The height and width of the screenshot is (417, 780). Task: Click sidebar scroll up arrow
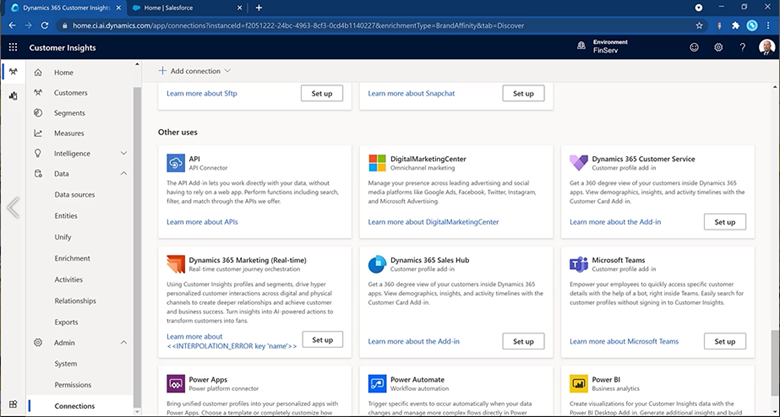coord(137,65)
